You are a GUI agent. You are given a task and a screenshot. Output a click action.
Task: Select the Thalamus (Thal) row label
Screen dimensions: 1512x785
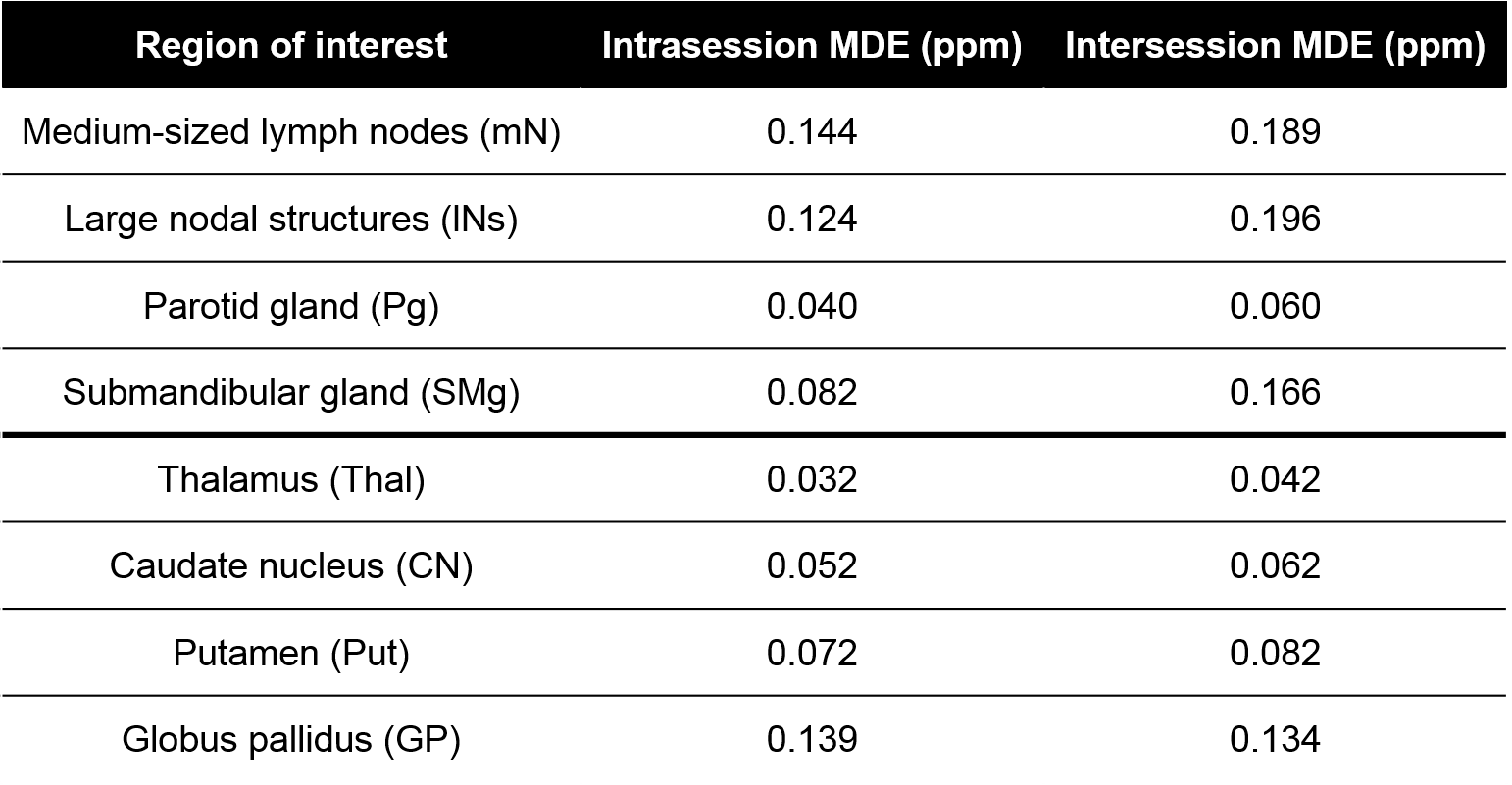[x=291, y=479]
